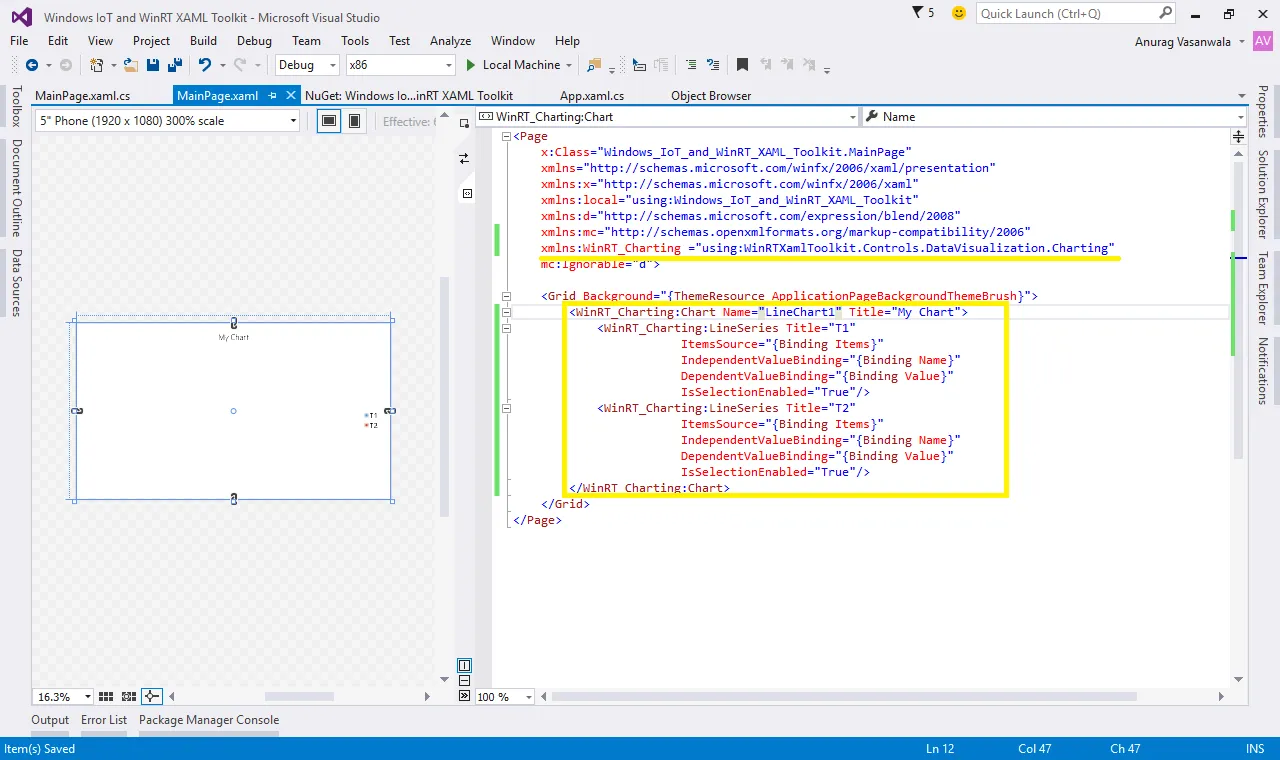
Task: Collapse the Grid element in XAML editor
Action: (506, 296)
